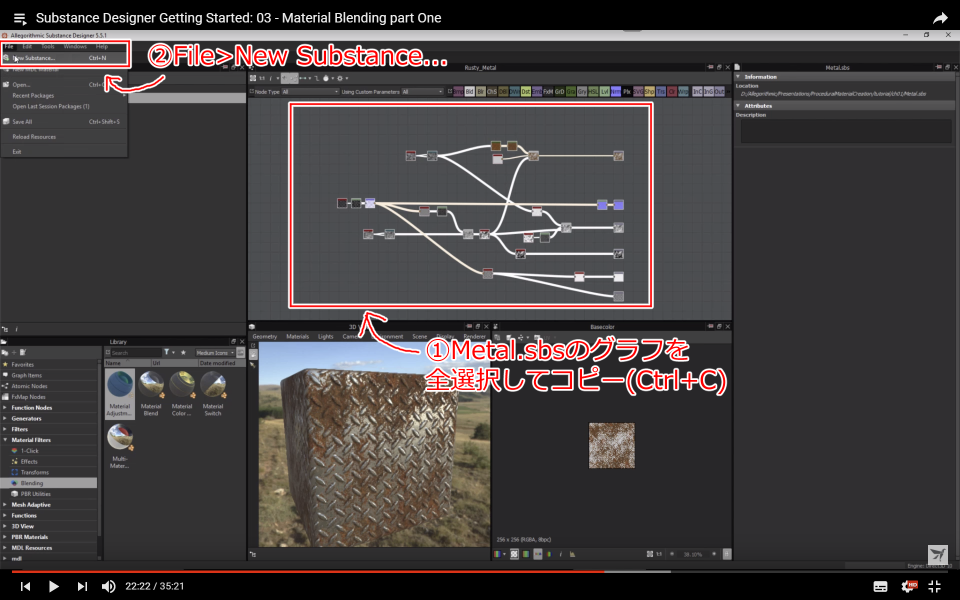Choose Exit from the File menu

pyautogui.click(x=64, y=152)
